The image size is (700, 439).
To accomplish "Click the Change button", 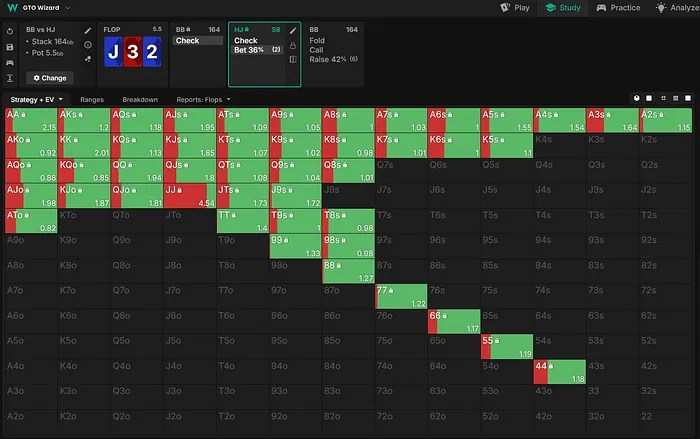I will (49, 77).
